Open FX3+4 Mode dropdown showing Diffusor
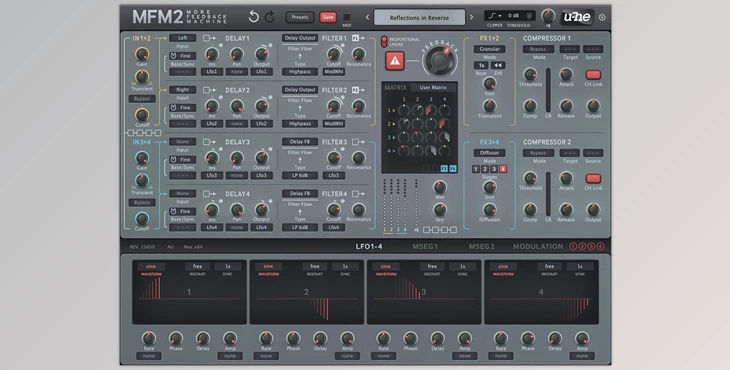Image resolution: width=730 pixels, height=370 pixels. point(489,153)
